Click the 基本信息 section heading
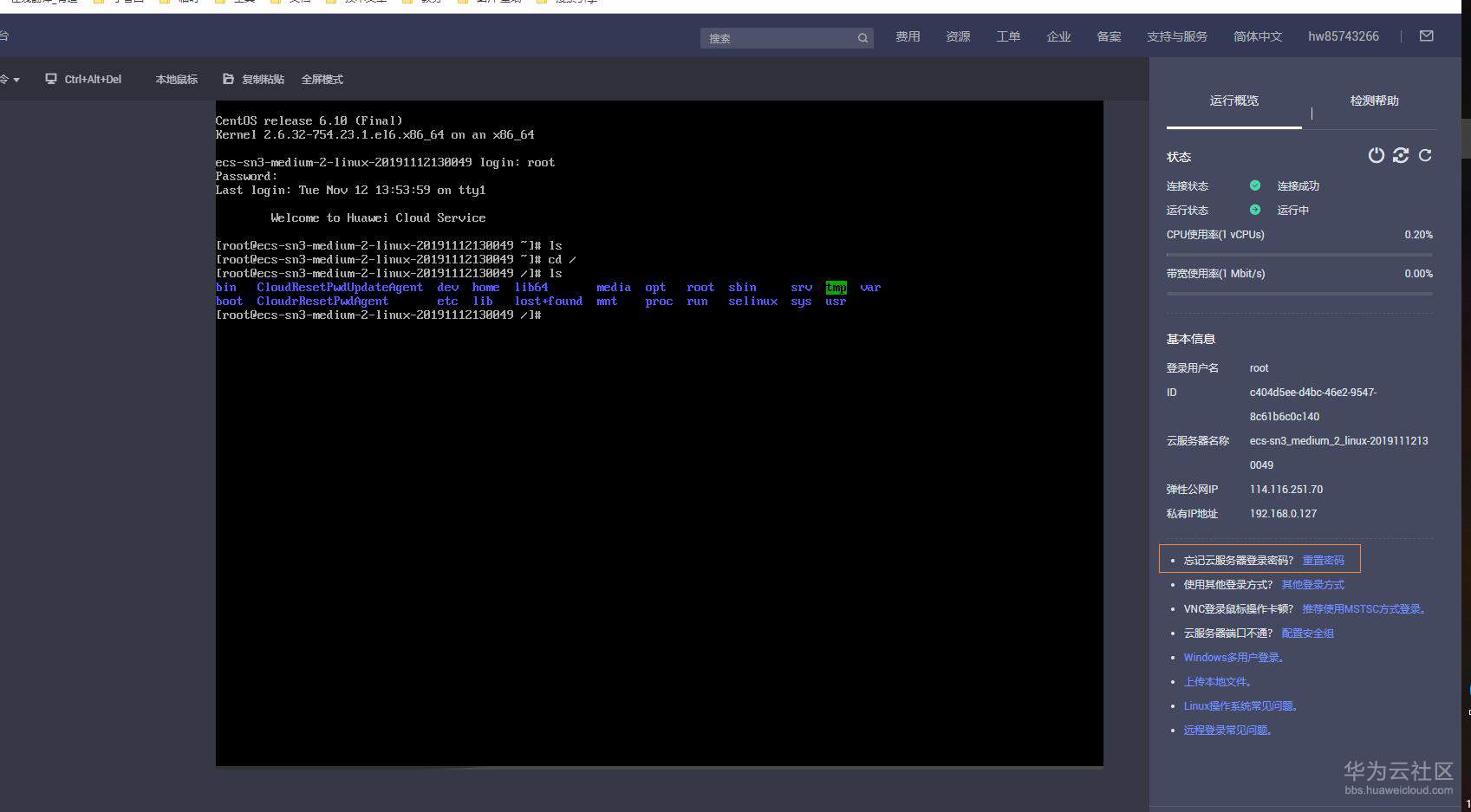Viewport: 1471px width, 812px height. coord(1191,339)
